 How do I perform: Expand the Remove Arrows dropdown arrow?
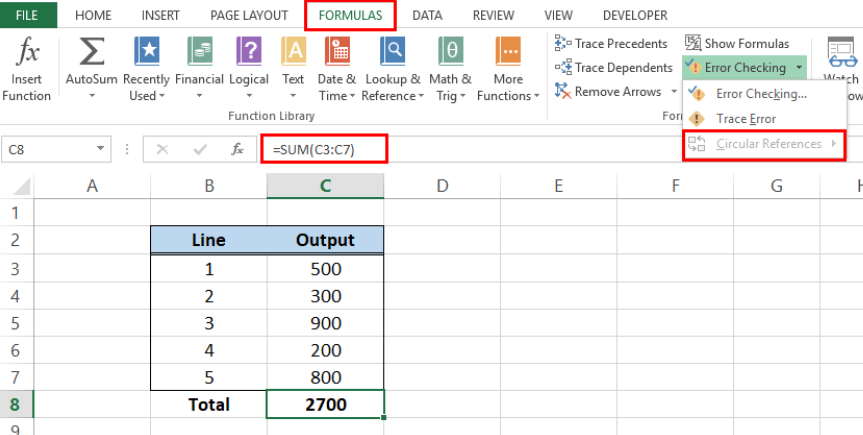[674, 91]
